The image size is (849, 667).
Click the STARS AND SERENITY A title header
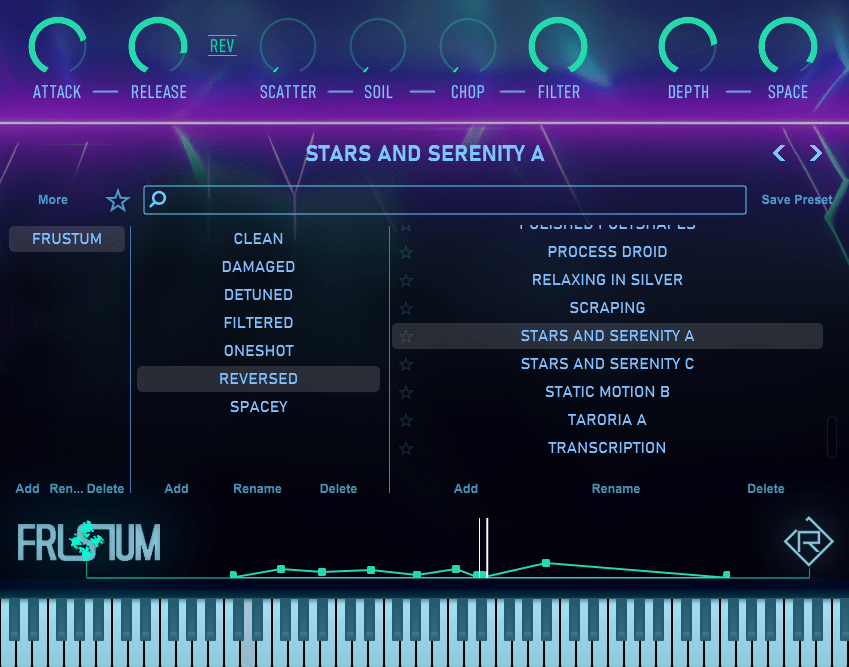point(424,154)
